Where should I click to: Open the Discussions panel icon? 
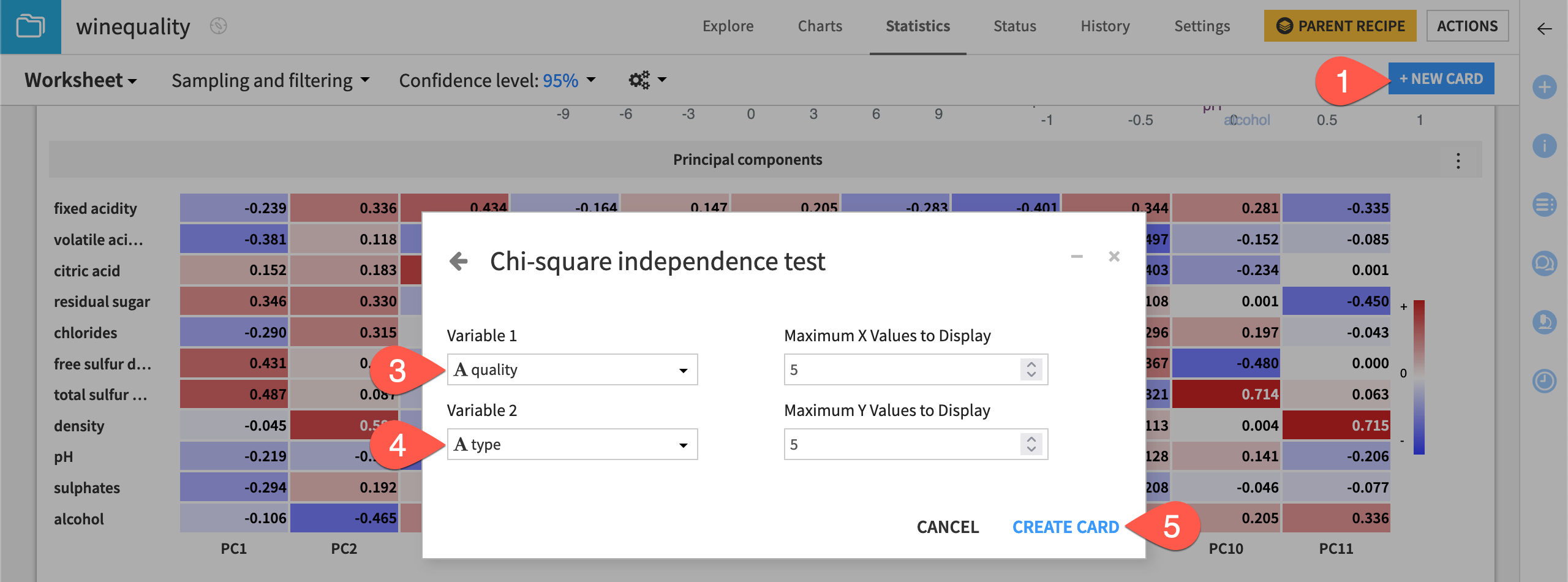point(1544,262)
